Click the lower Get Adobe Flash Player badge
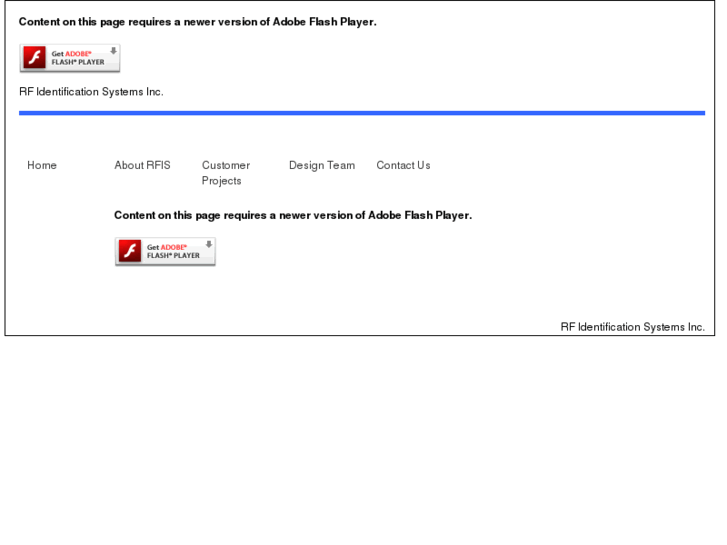Viewport: 727px width, 545px height. click(165, 251)
